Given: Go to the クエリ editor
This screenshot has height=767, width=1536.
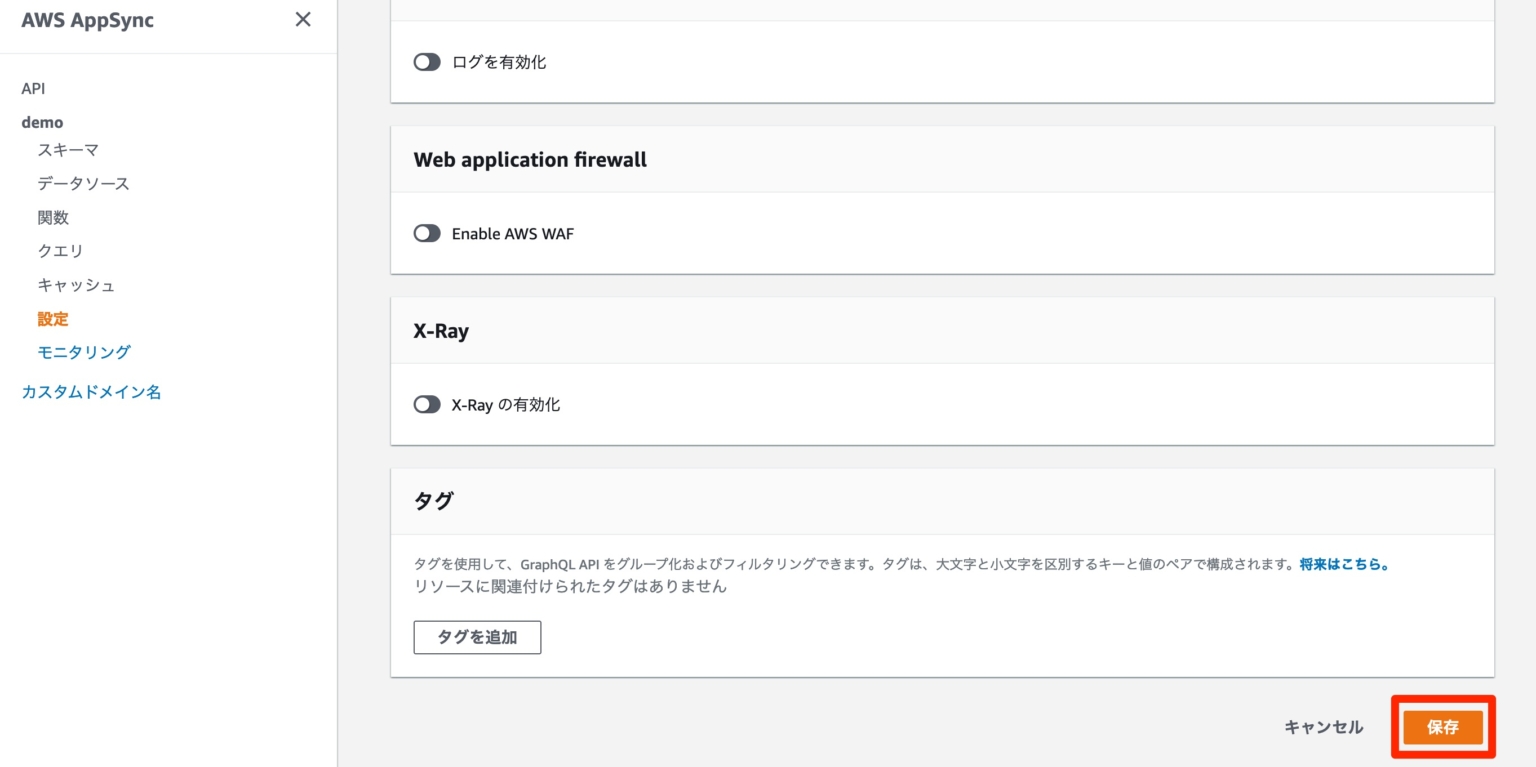Looking at the screenshot, I should pyautogui.click(x=59, y=251).
